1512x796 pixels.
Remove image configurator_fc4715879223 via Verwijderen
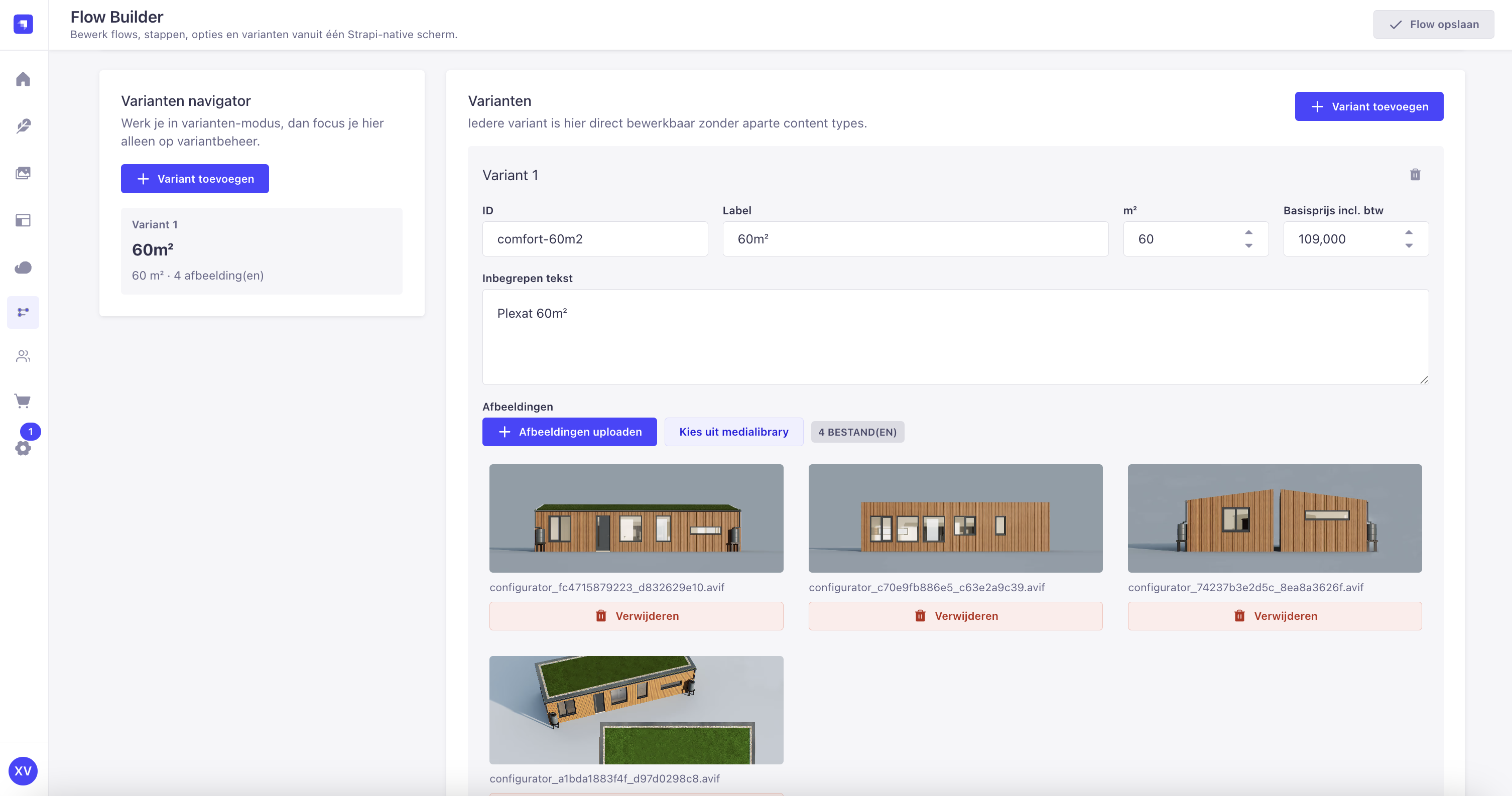(x=636, y=616)
